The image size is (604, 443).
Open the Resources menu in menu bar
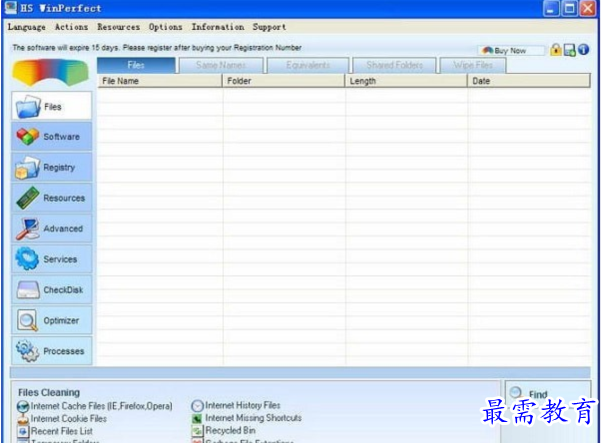(x=118, y=27)
